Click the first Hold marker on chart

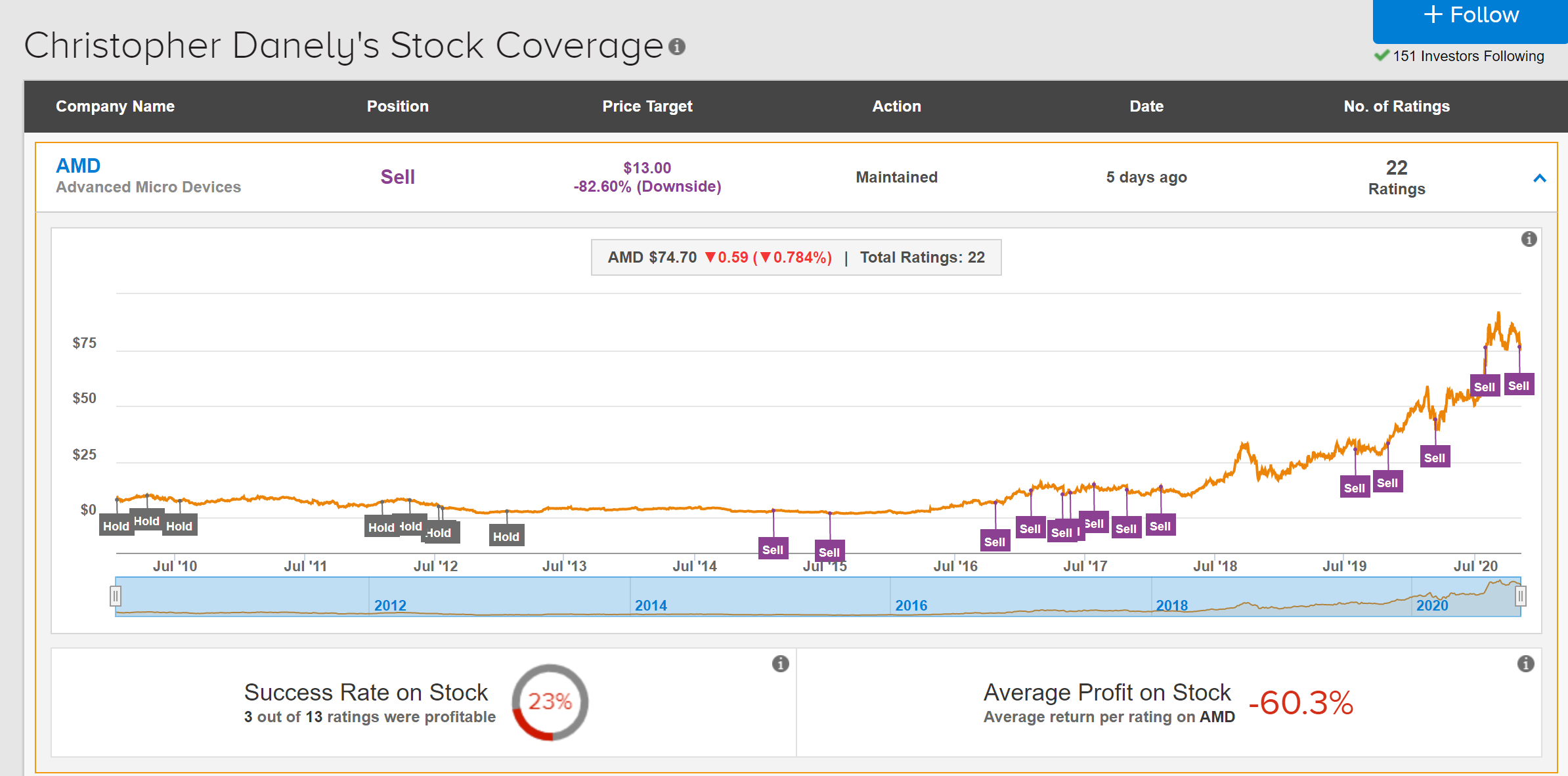(116, 526)
